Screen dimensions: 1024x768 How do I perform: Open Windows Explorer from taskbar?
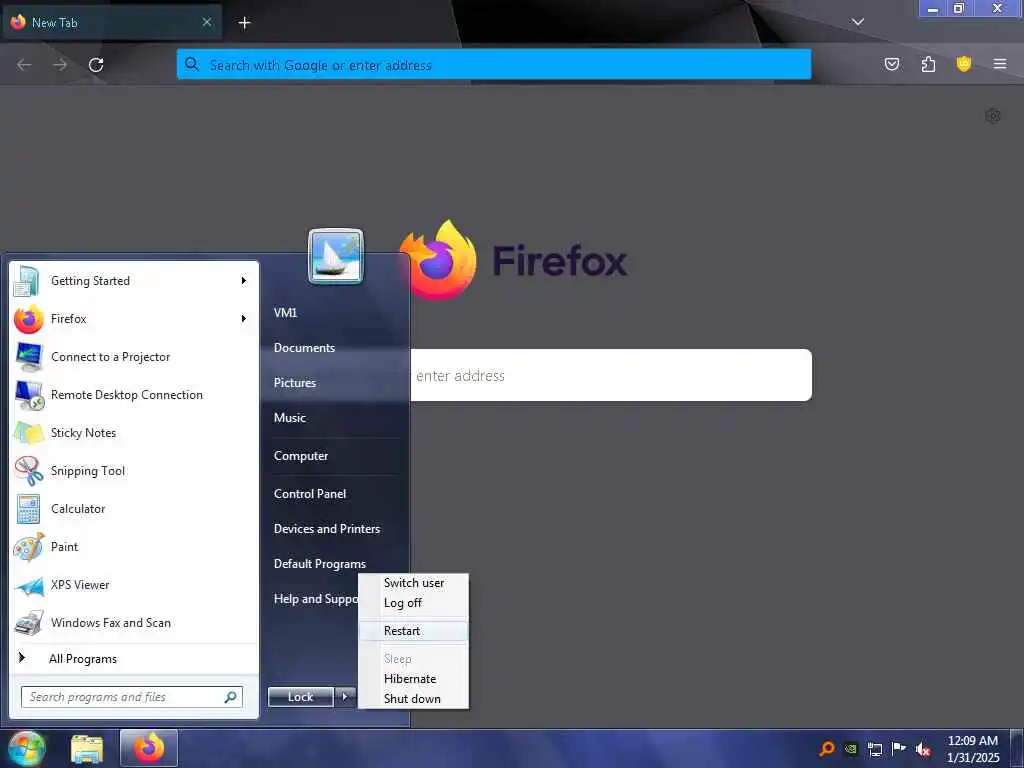[87, 749]
